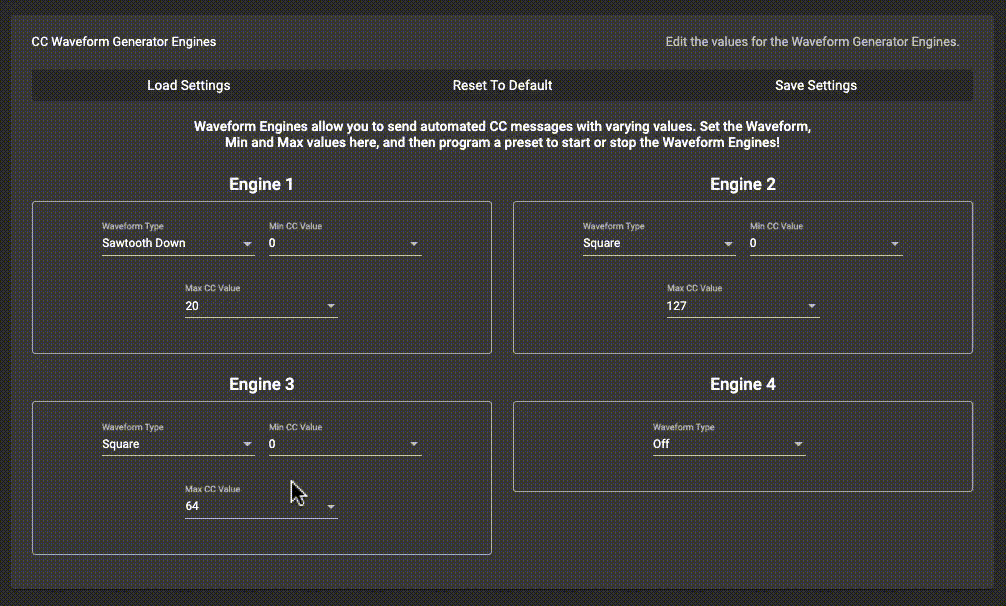This screenshot has width=1006, height=606.
Task: Click the Load Settings button
Action: tap(188, 85)
